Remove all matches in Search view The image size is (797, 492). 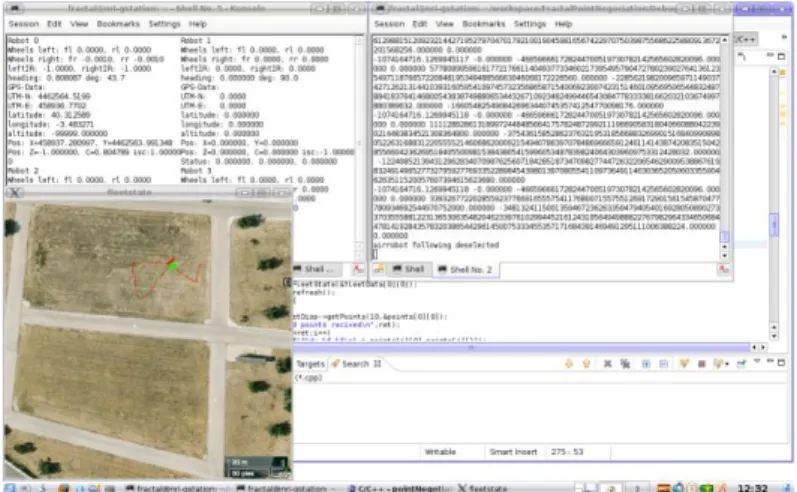625,364
